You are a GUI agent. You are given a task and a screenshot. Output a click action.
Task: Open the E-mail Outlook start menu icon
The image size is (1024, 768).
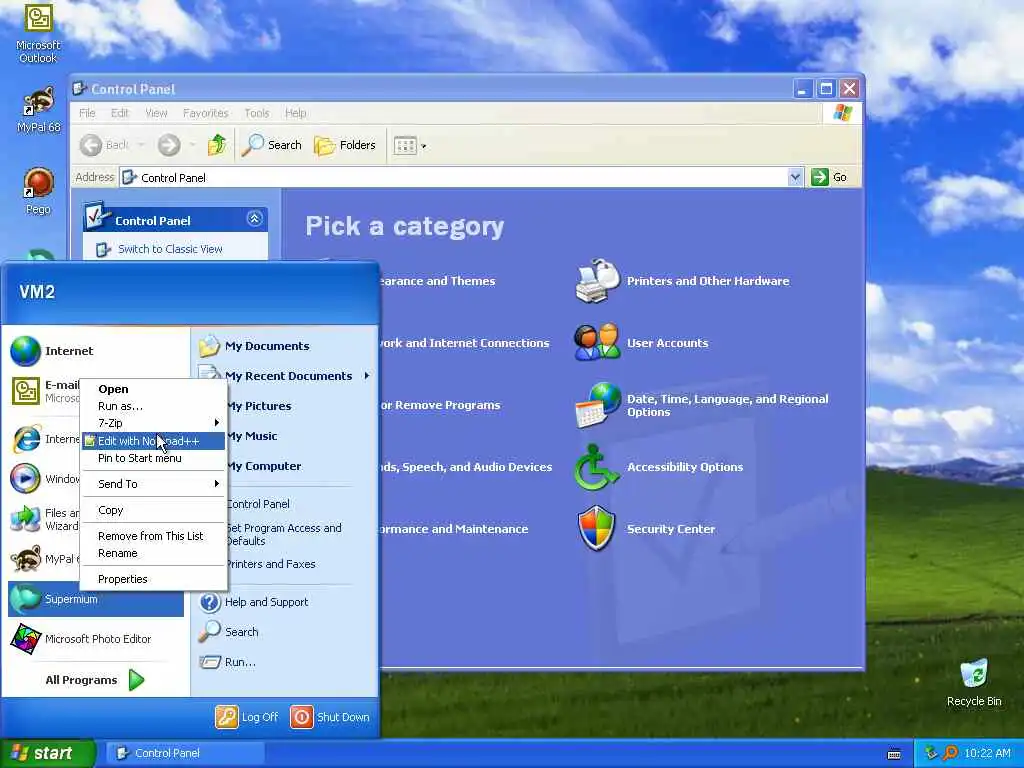[25, 391]
